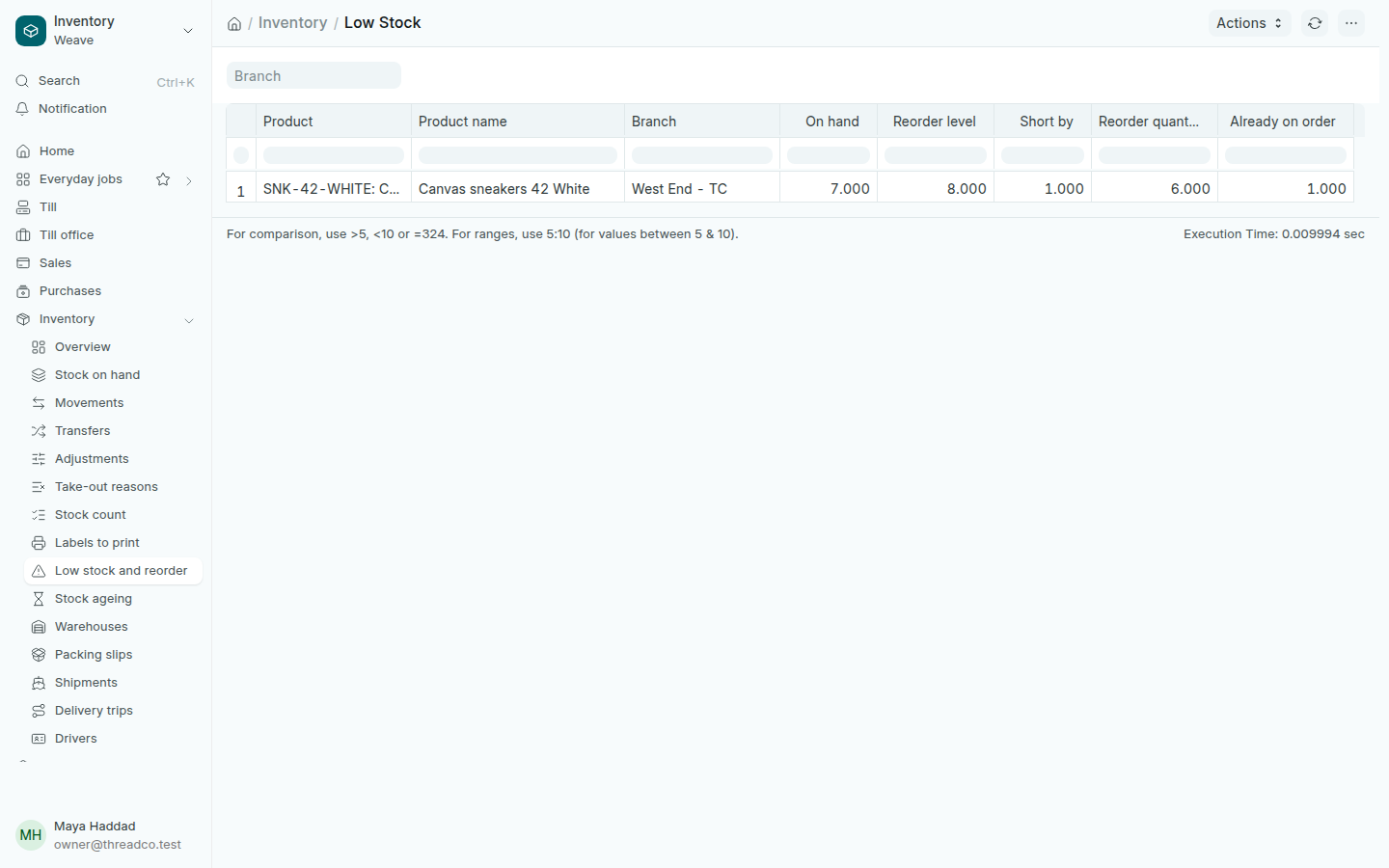Viewport: 1389px width, 868px height.
Task: Sort by the Reorder level column header
Action: pos(935,122)
